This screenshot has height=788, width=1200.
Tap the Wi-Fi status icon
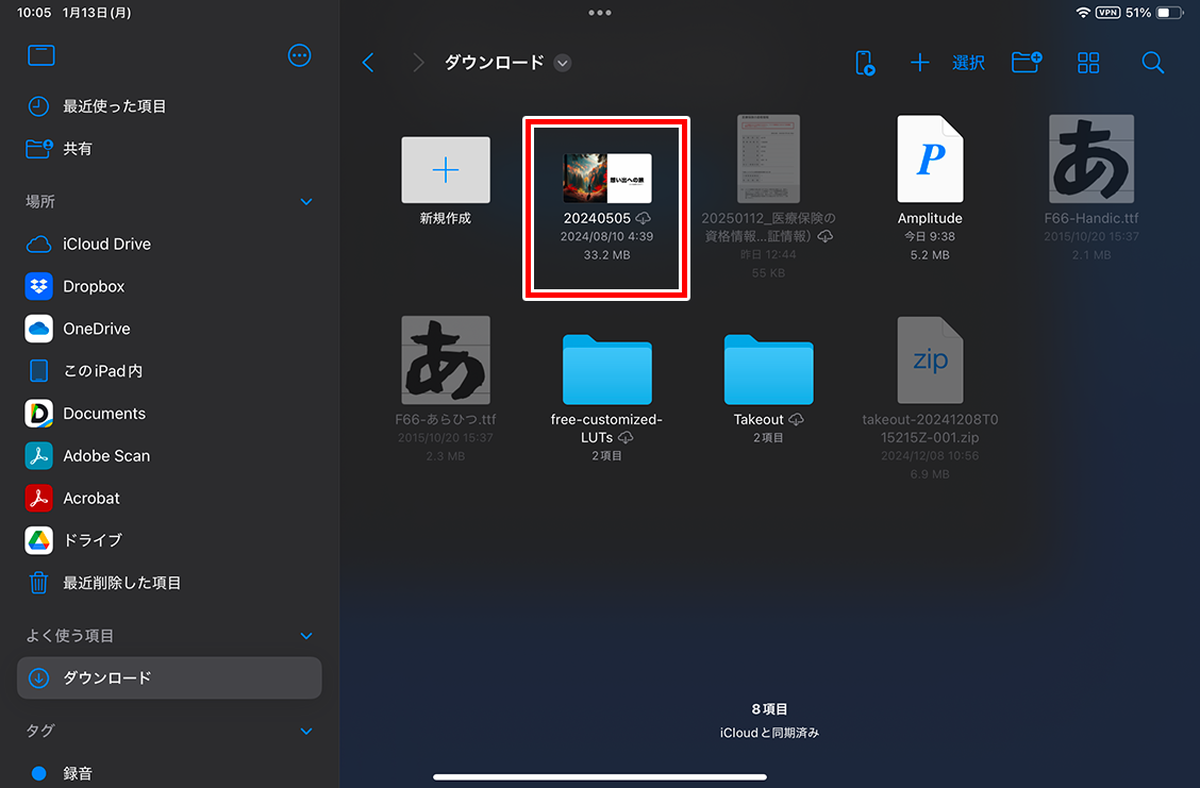1083,13
